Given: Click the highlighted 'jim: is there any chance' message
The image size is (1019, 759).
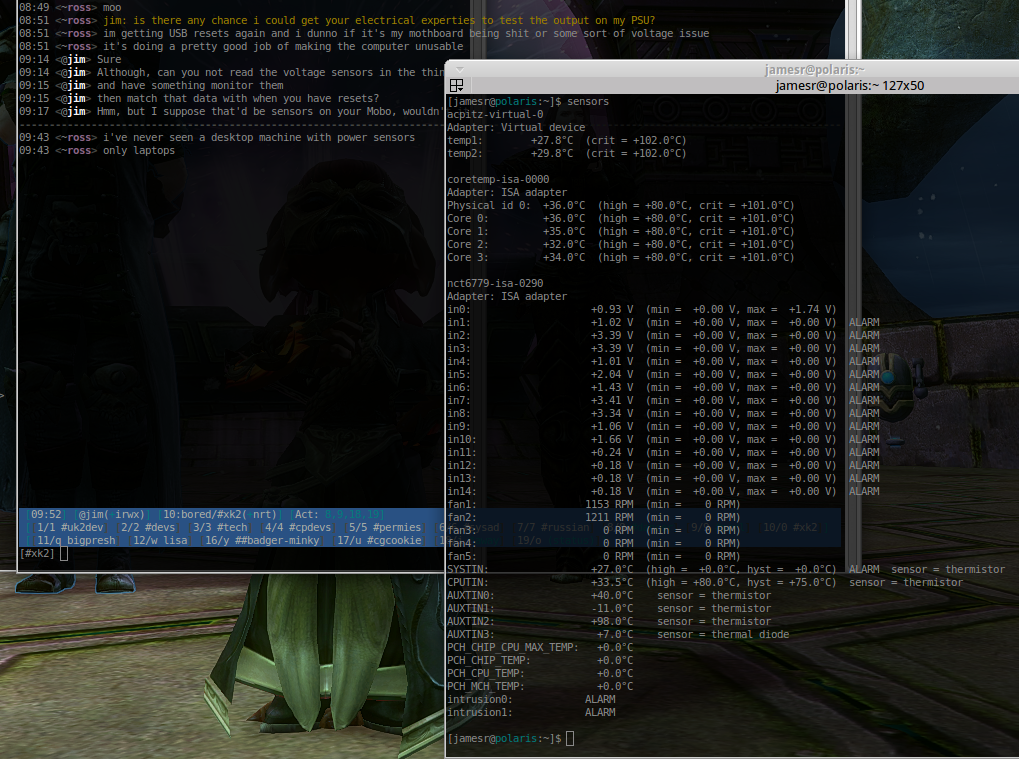Looking at the screenshot, I should [379, 20].
